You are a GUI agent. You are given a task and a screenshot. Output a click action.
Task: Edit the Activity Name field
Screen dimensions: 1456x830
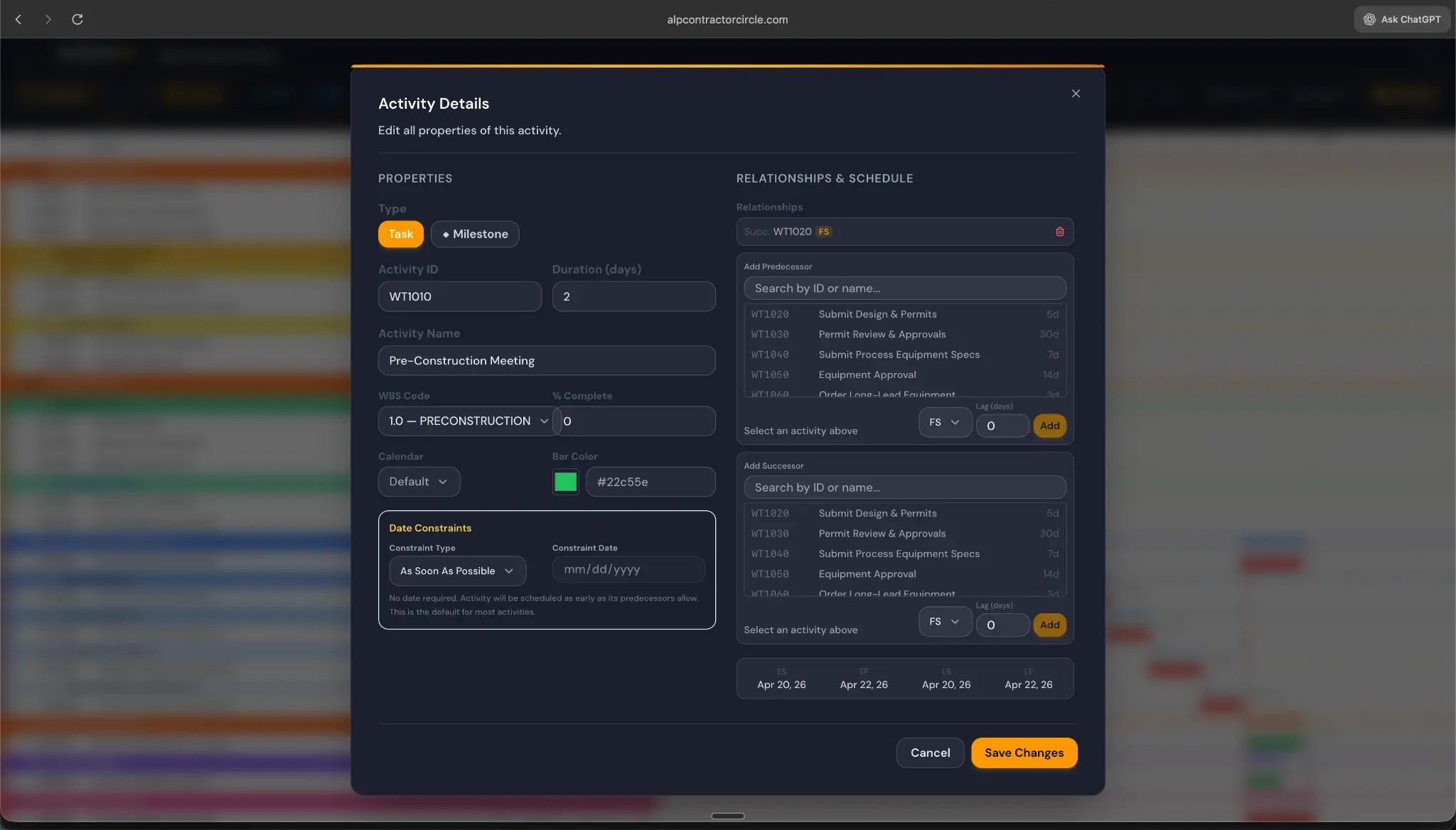coord(547,360)
